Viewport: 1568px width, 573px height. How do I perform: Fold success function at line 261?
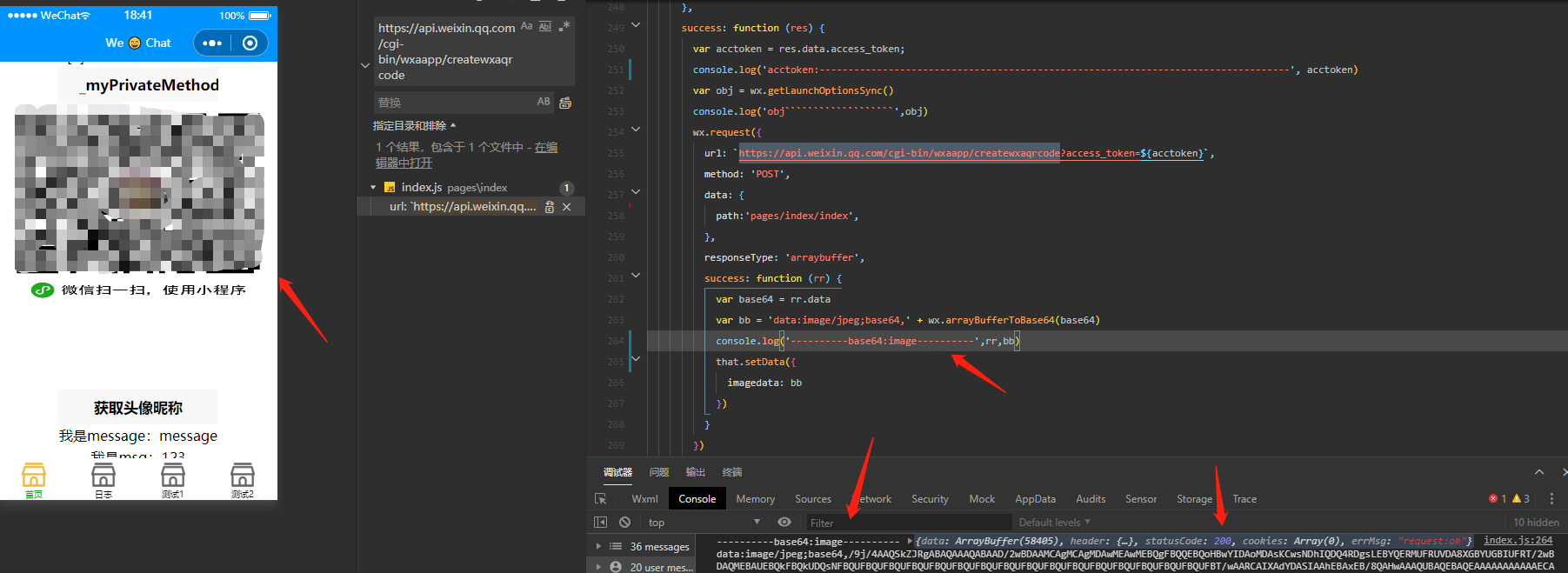636,276
